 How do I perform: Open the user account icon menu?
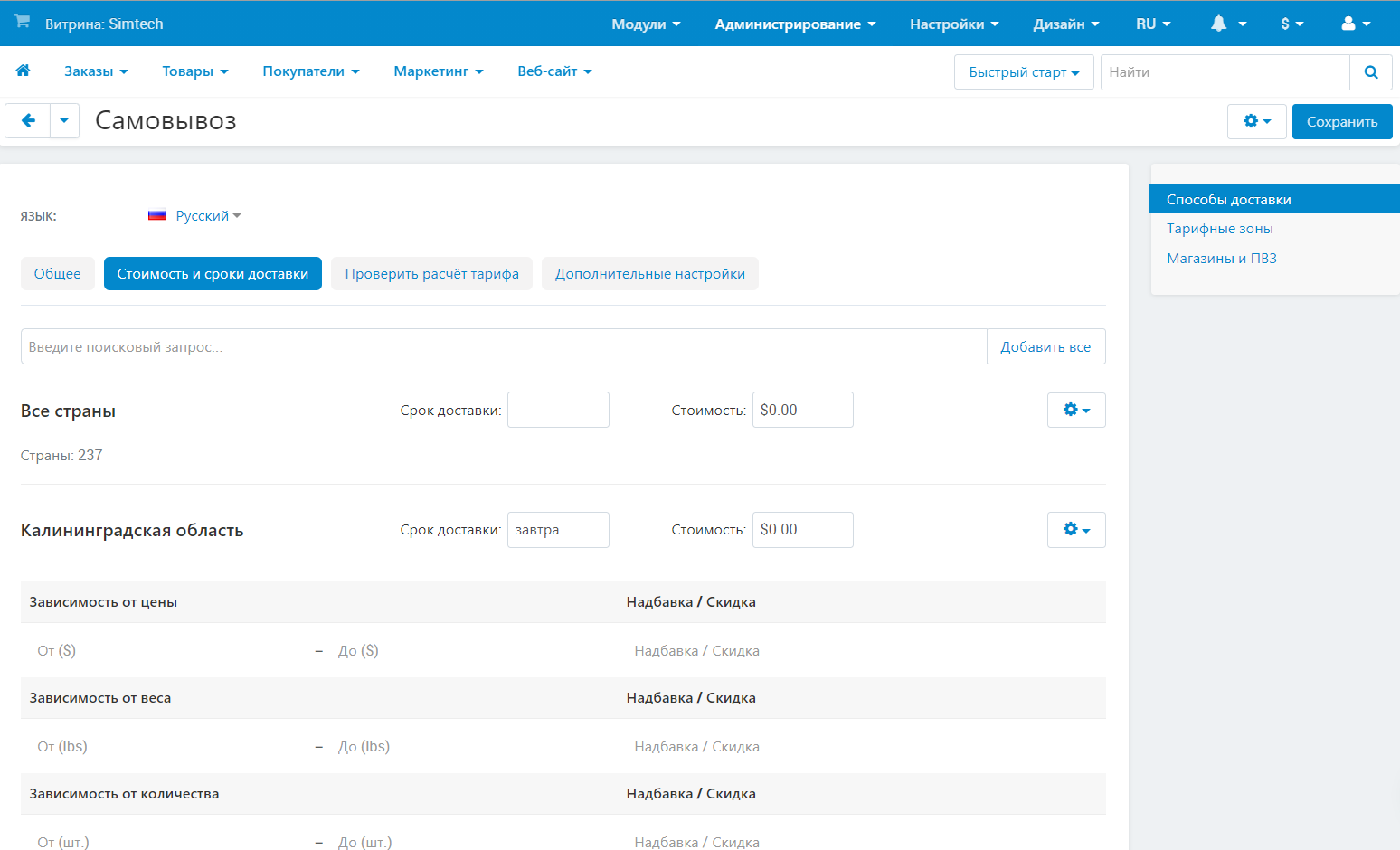[x=1355, y=24]
